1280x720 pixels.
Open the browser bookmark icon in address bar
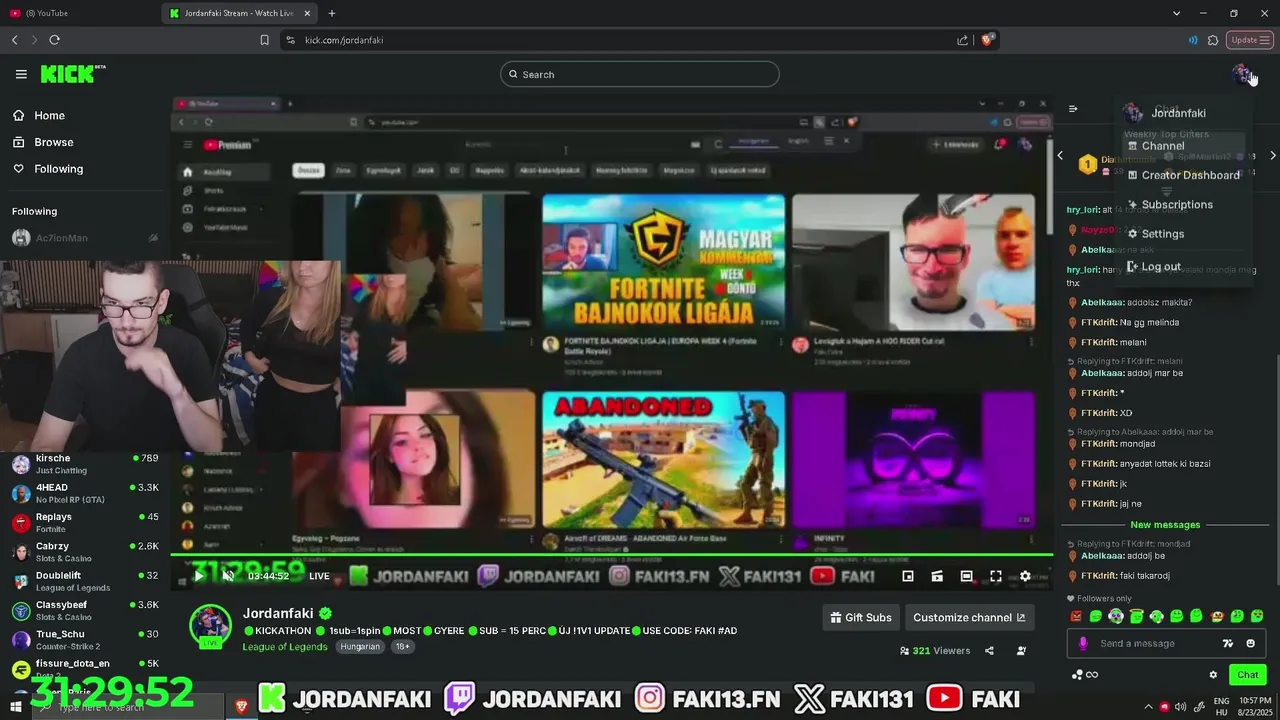click(x=264, y=40)
